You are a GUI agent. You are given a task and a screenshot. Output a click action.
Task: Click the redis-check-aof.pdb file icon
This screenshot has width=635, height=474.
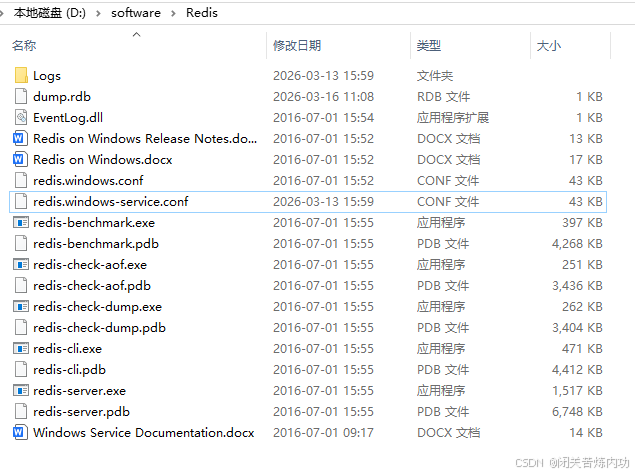click(x=21, y=286)
